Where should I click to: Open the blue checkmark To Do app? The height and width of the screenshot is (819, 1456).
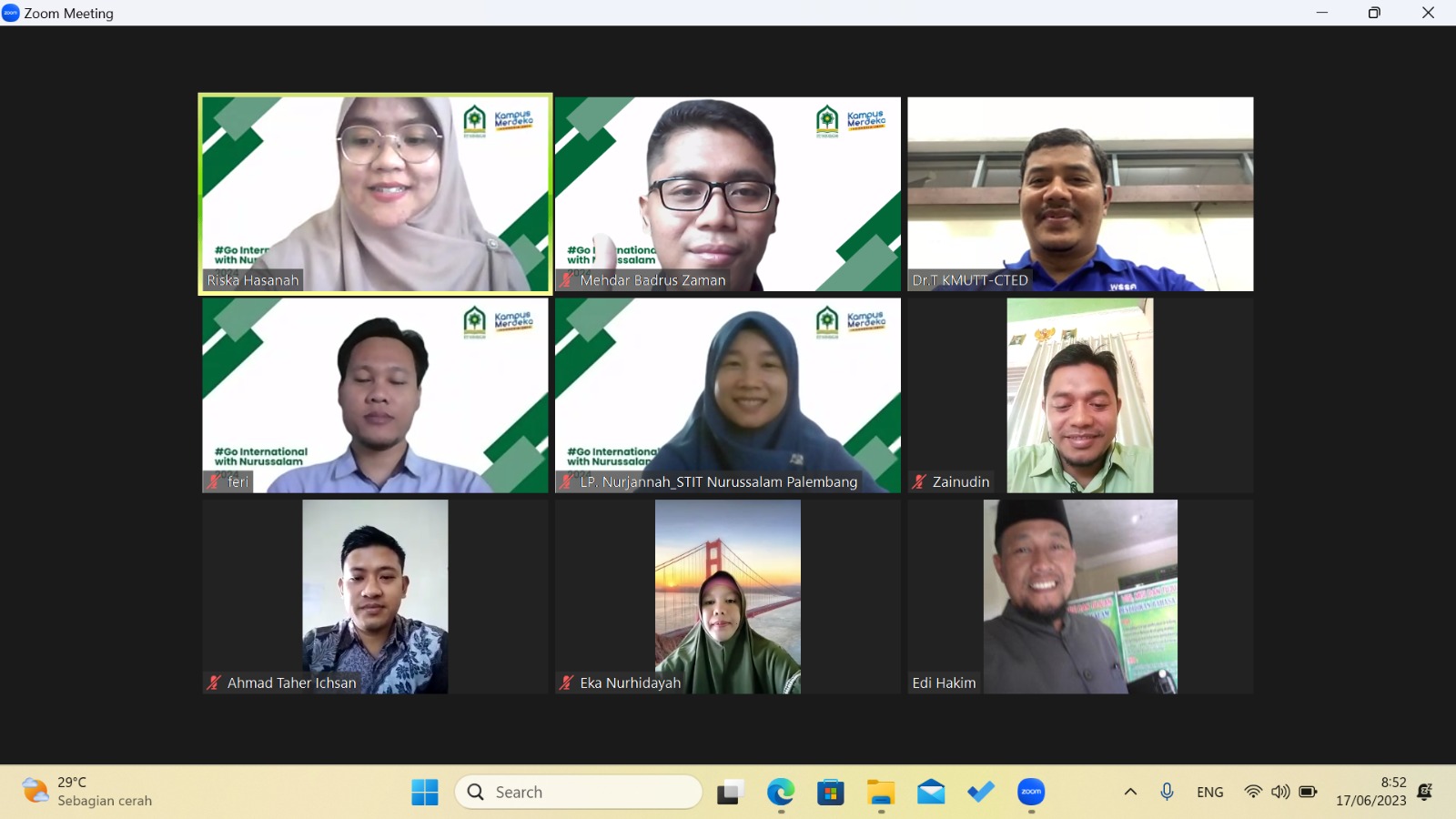point(980,792)
